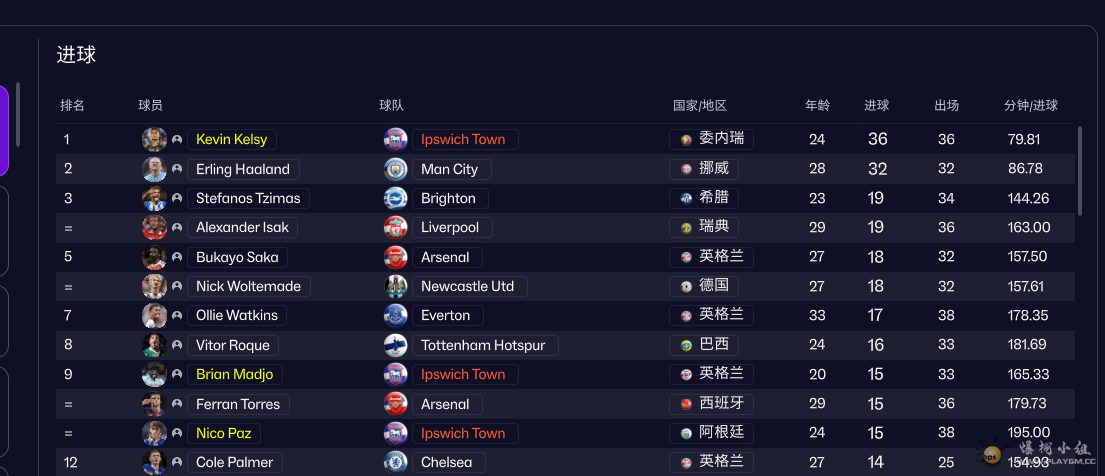Click Vitor Roque's player portrait
Image resolution: width=1105 pixels, height=476 pixels.
click(x=154, y=345)
